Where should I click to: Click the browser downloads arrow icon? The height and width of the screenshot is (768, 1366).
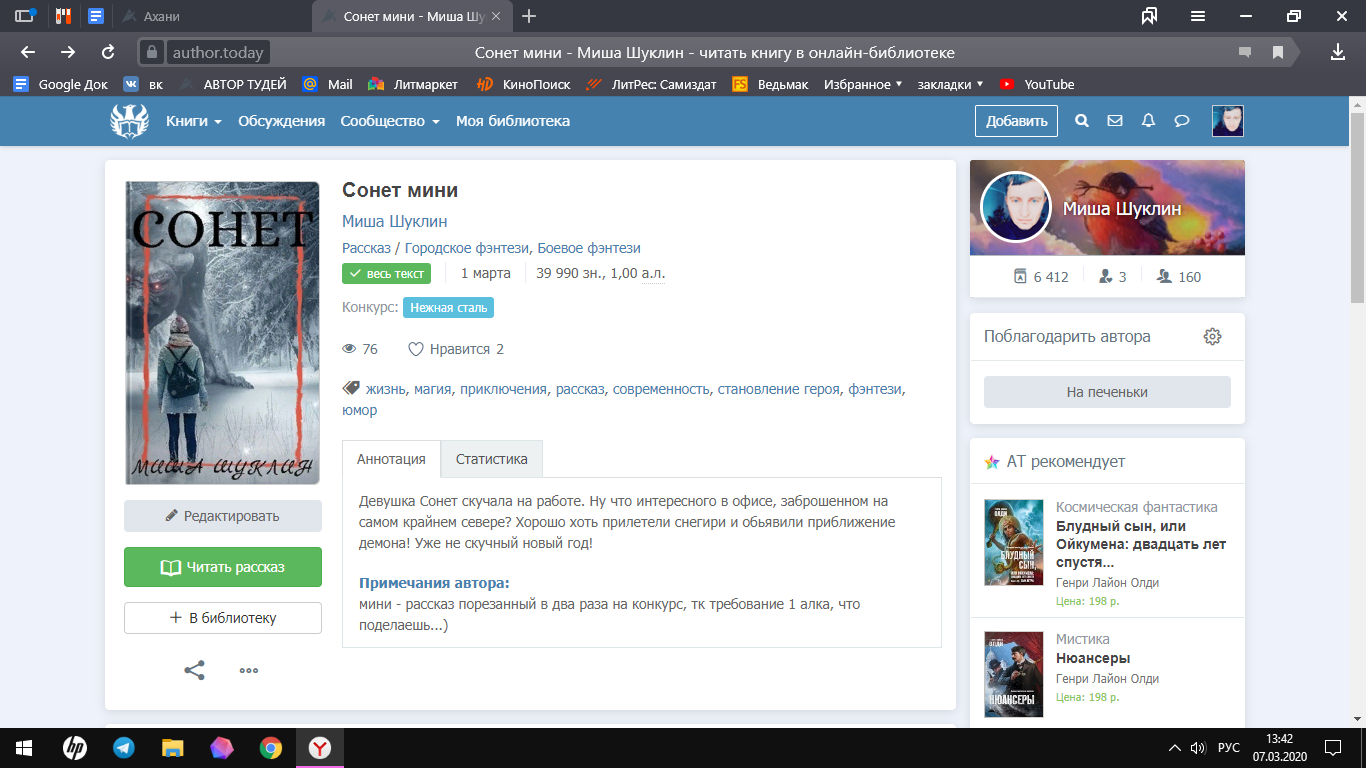[1337, 52]
